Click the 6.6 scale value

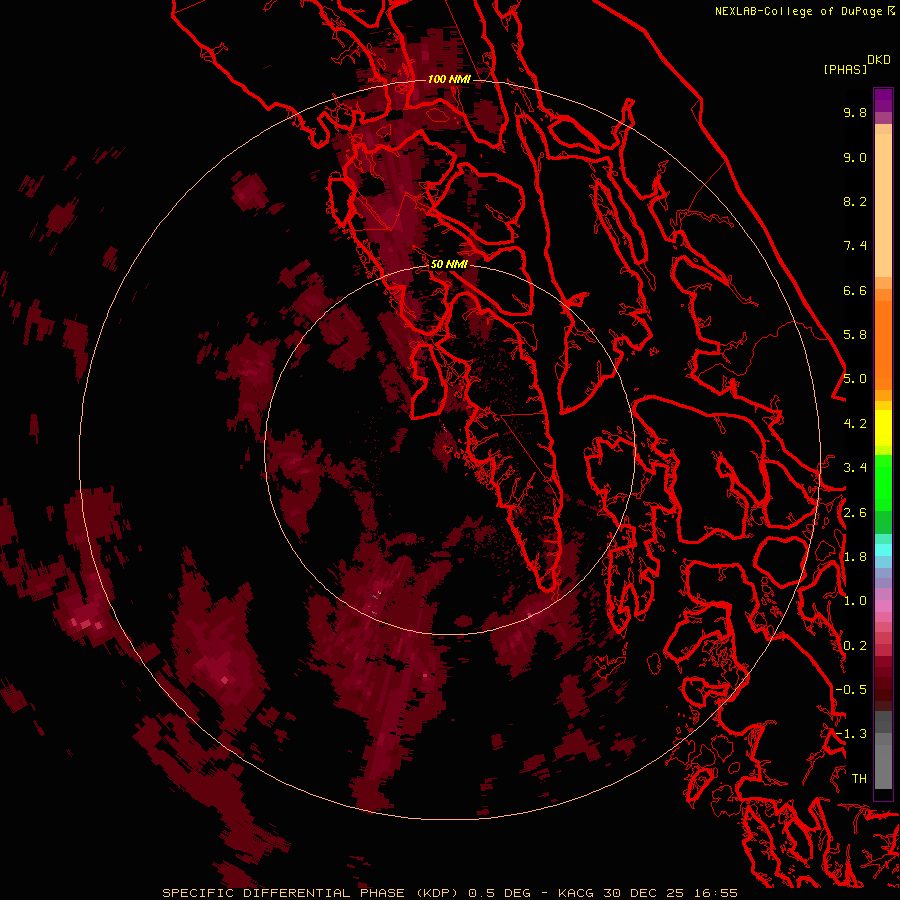coord(855,290)
